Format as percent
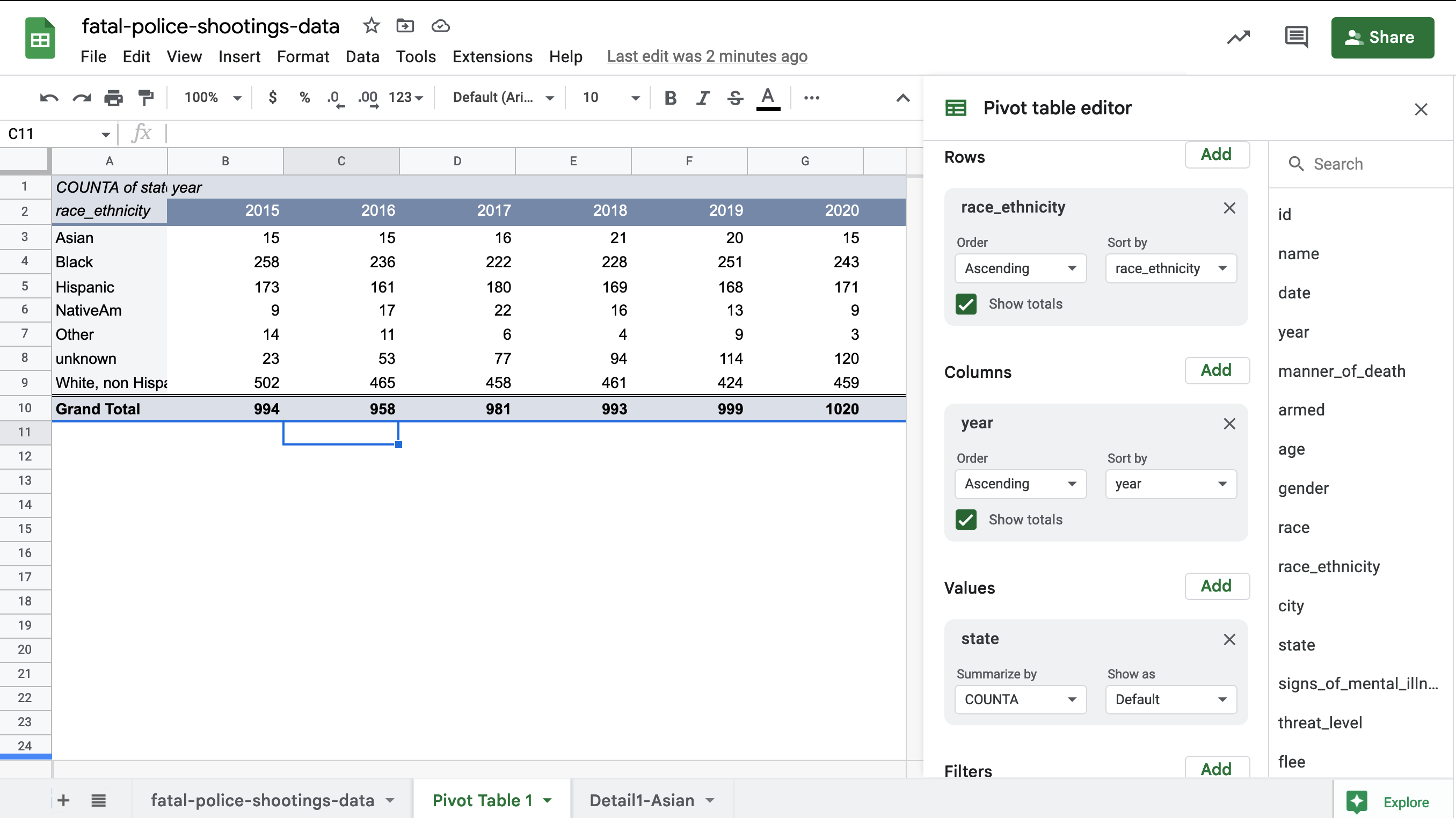 304,98
